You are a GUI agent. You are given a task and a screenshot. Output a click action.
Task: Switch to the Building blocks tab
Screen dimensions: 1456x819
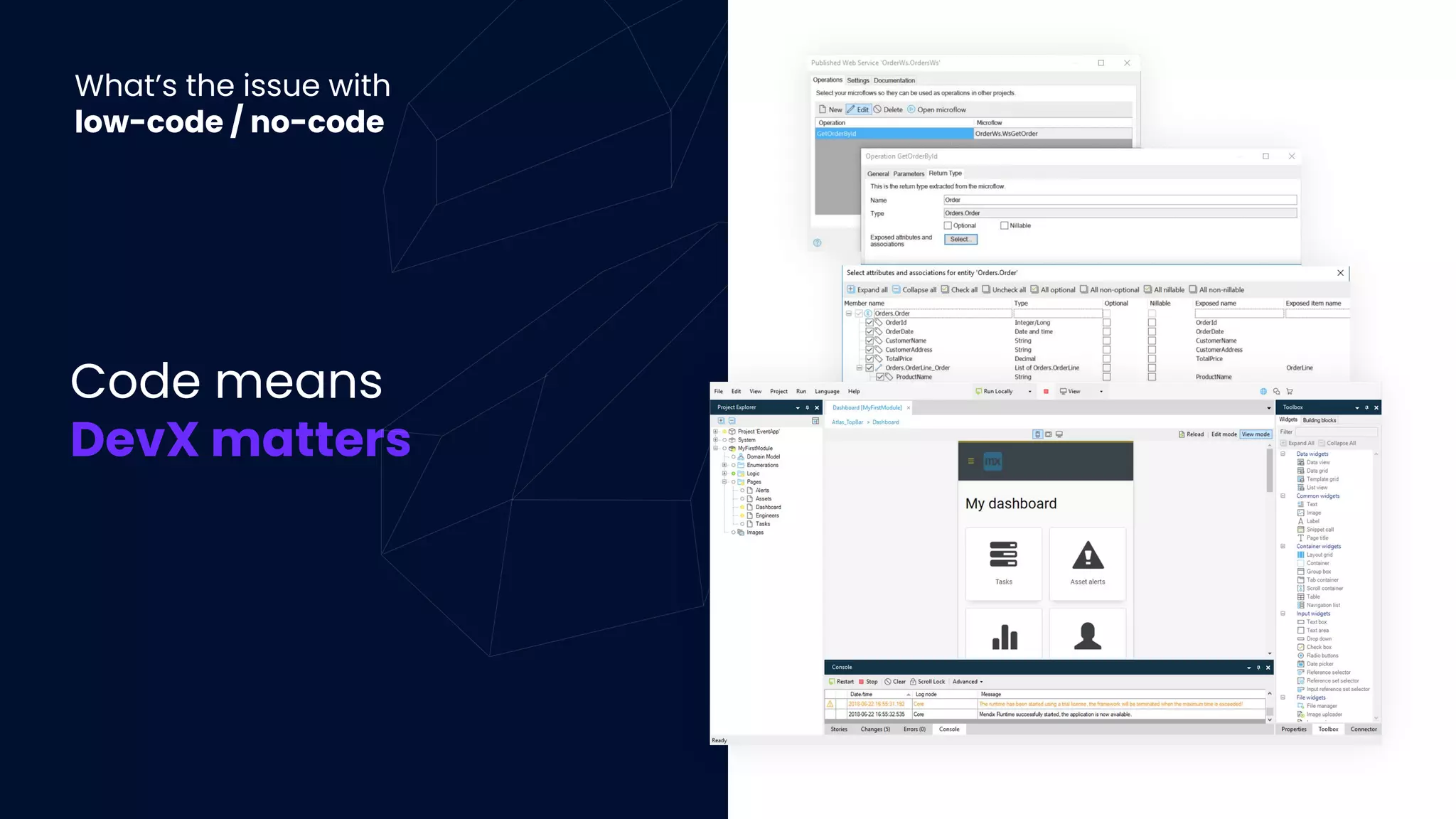1319,420
